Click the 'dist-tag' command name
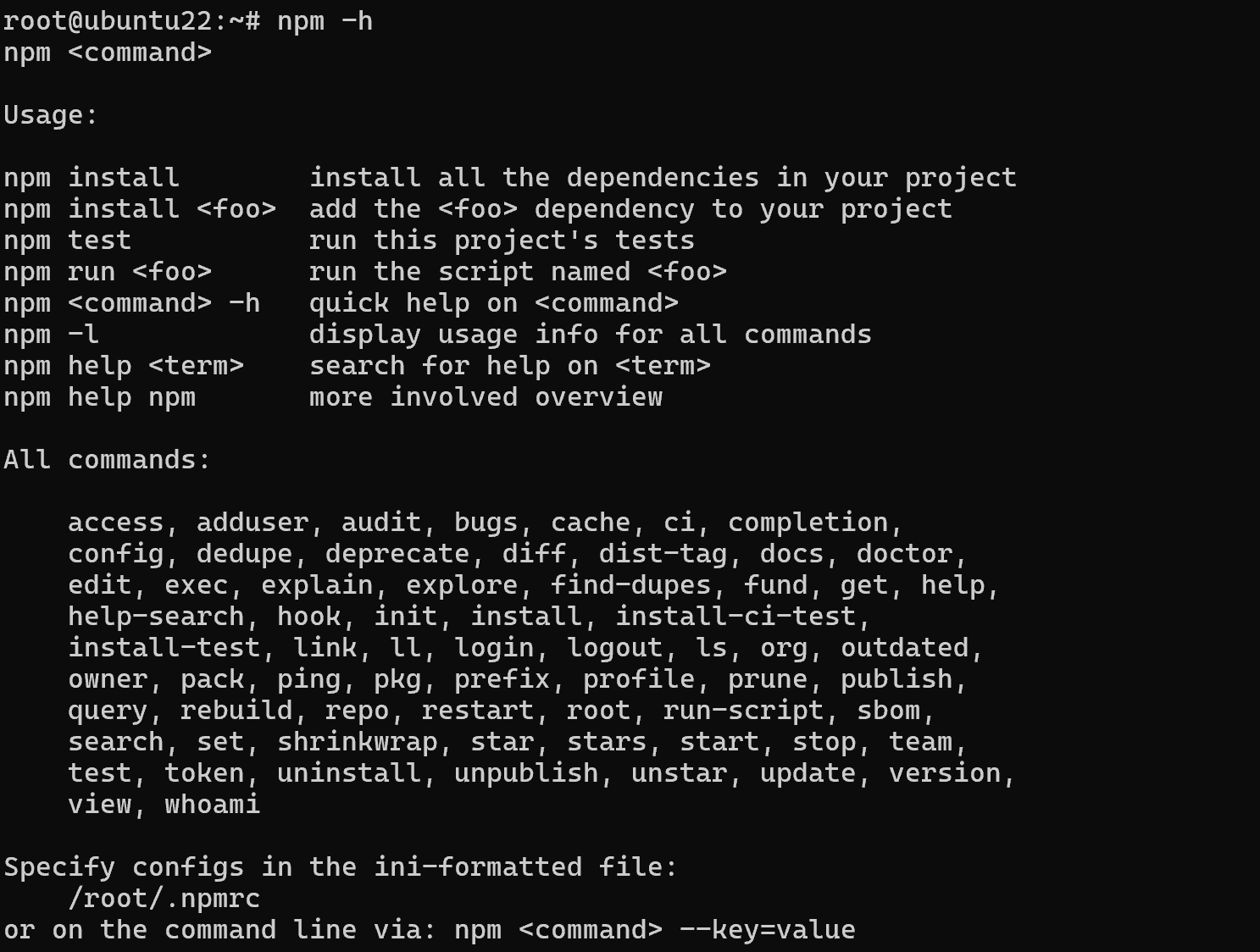Image resolution: width=1260 pixels, height=952 pixels. (x=663, y=554)
